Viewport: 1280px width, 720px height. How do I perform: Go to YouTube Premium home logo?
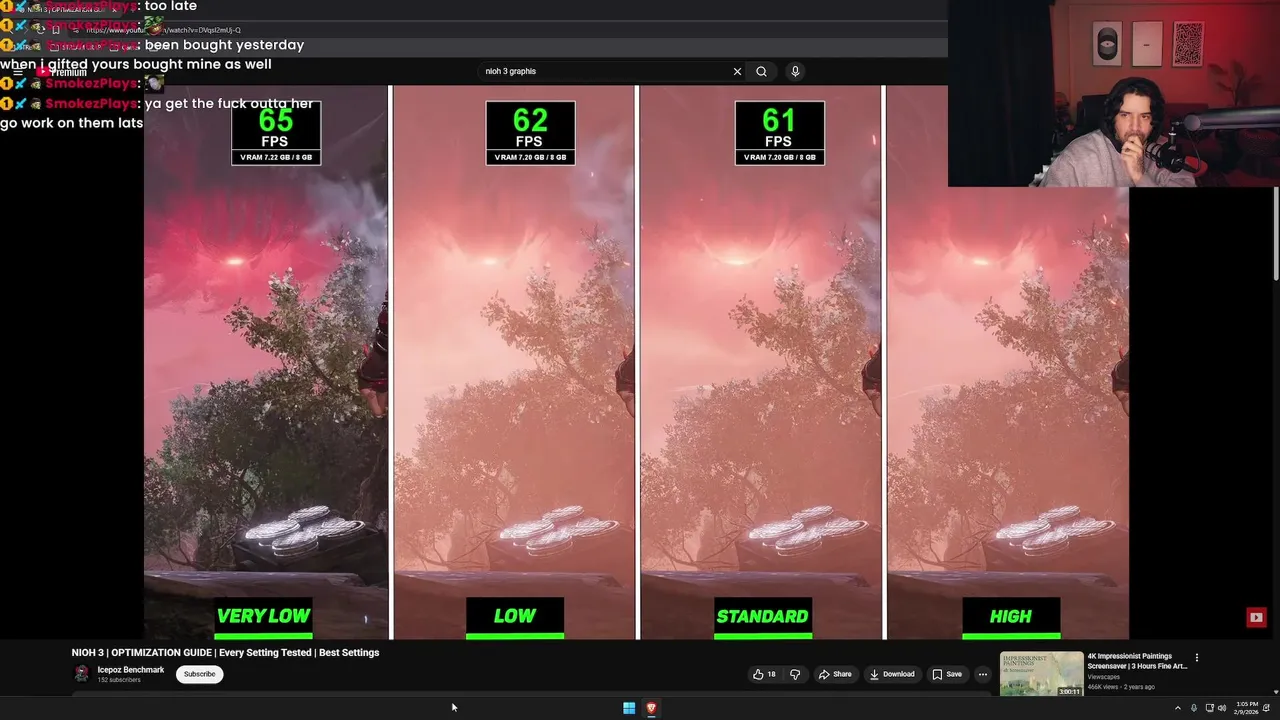pos(62,72)
